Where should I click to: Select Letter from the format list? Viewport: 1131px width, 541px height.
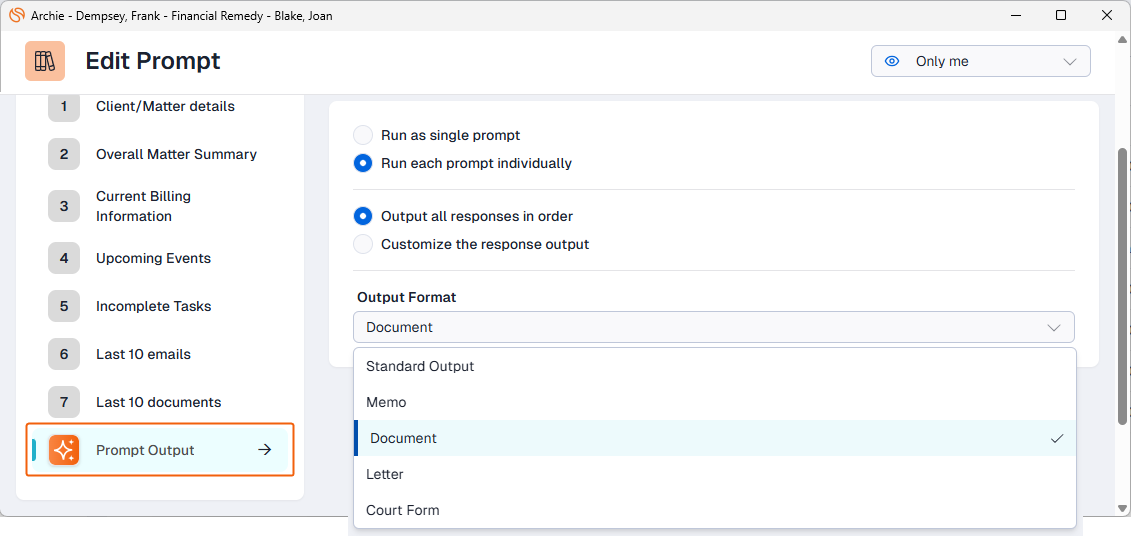point(385,474)
